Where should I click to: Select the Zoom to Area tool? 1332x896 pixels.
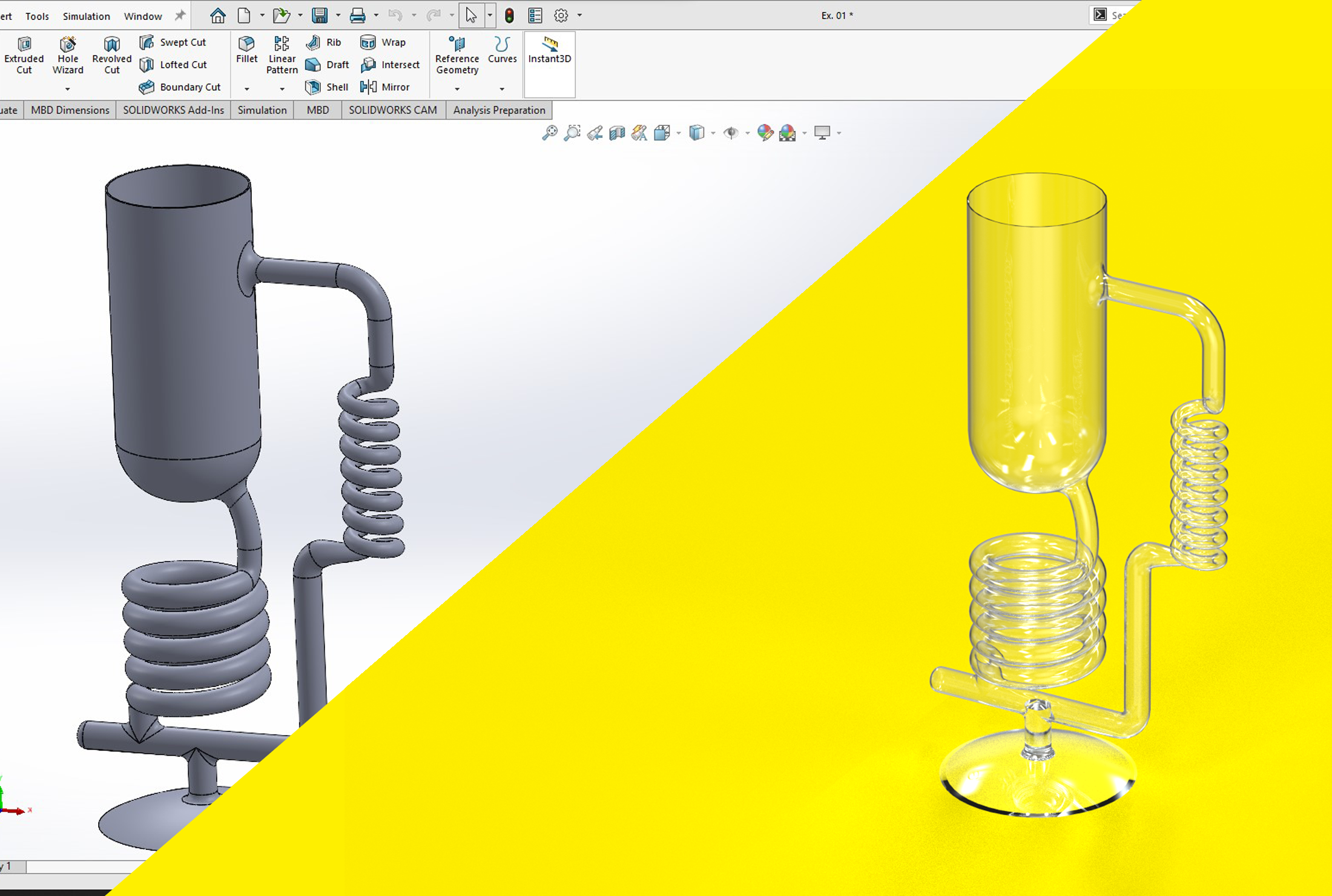coord(572,133)
